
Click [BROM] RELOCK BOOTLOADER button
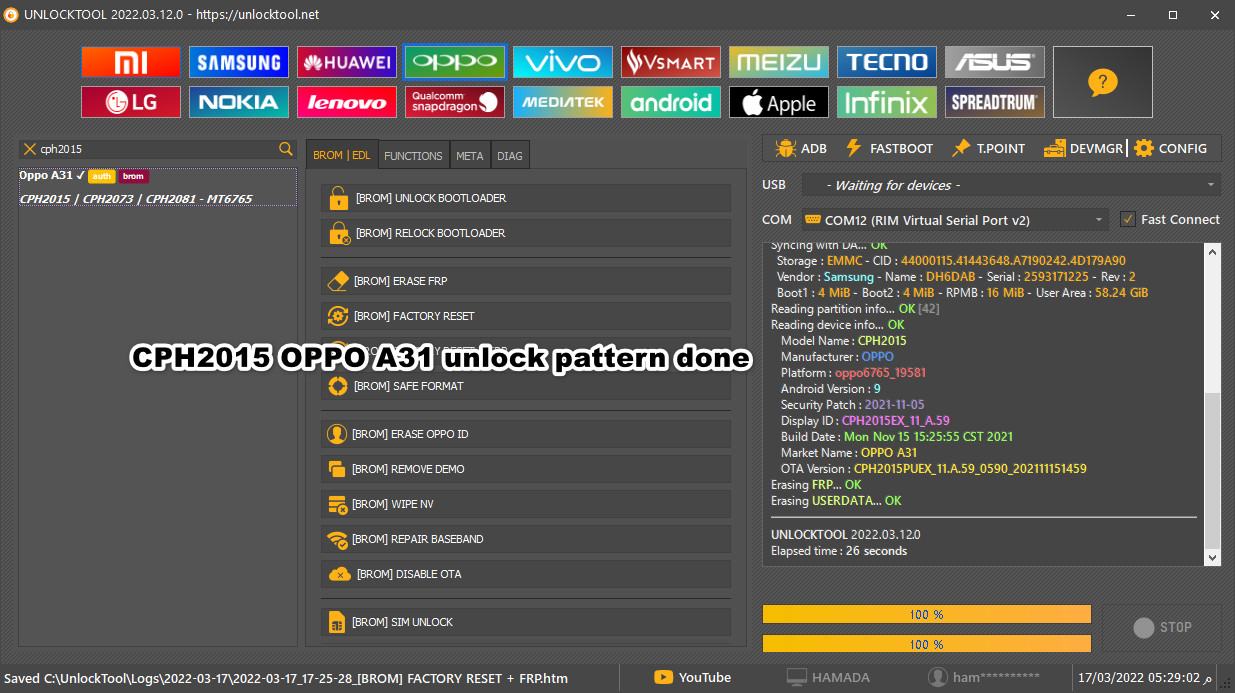pyautogui.click(x=526, y=233)
